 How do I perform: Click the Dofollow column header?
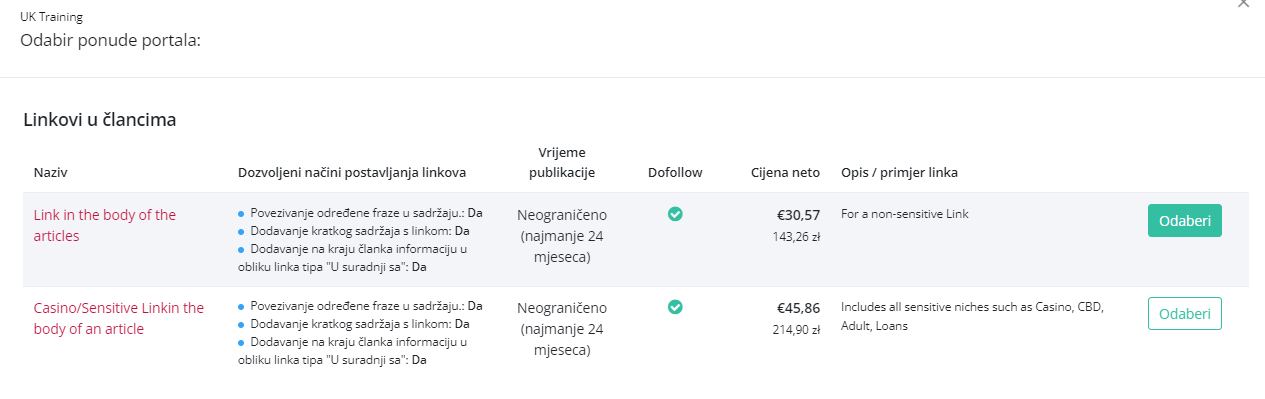pyautogui.click(x=675, y=172)
